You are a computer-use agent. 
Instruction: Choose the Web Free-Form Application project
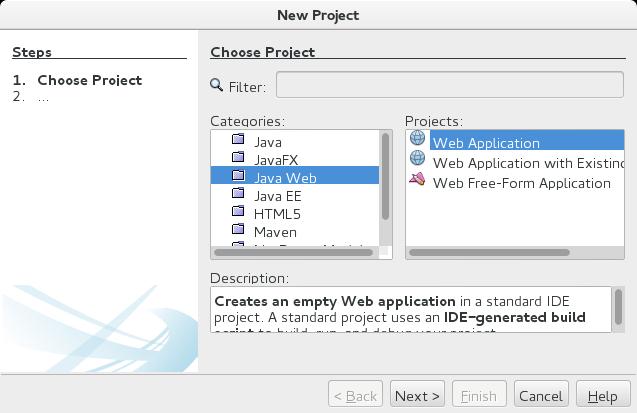[x=522, y=183]
